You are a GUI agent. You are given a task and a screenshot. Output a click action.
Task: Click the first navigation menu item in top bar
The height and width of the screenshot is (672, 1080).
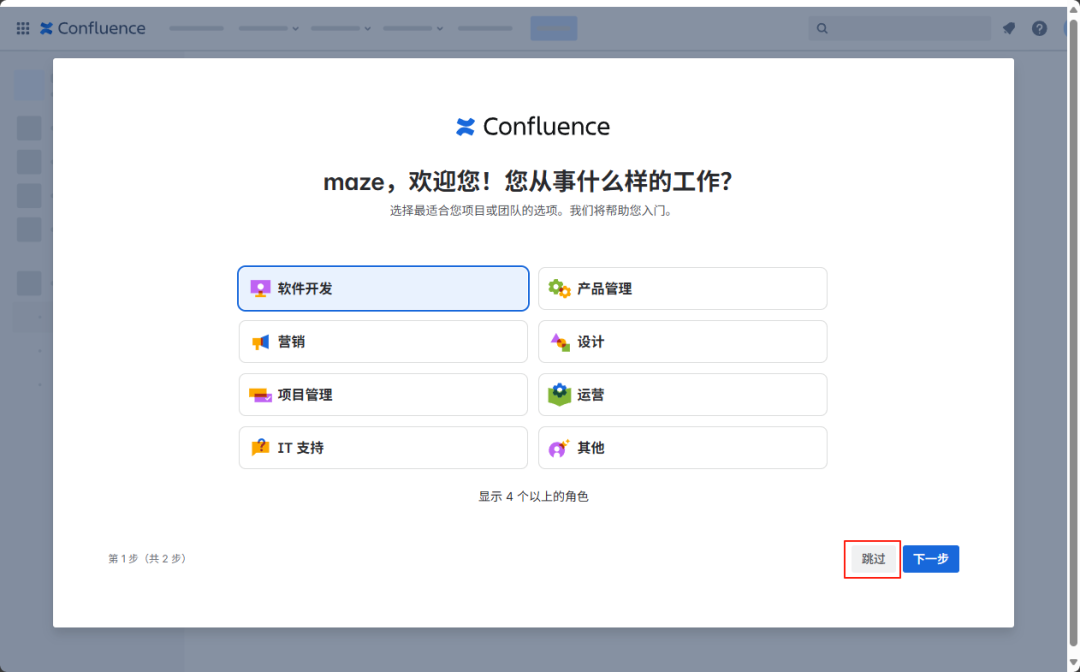click(x=196, y=28)
